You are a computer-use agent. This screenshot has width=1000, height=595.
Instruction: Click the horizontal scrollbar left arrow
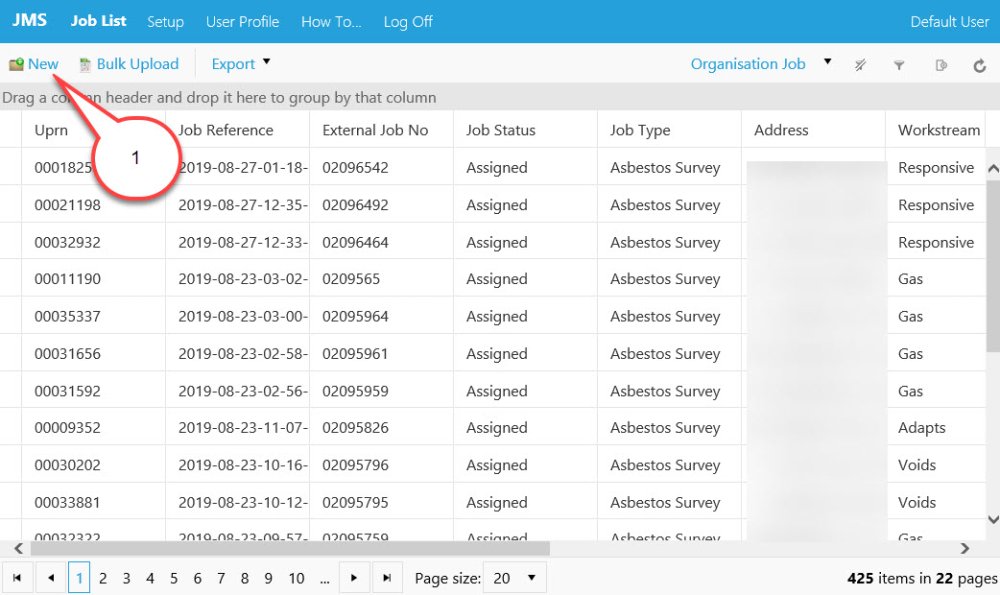[18, 548]
